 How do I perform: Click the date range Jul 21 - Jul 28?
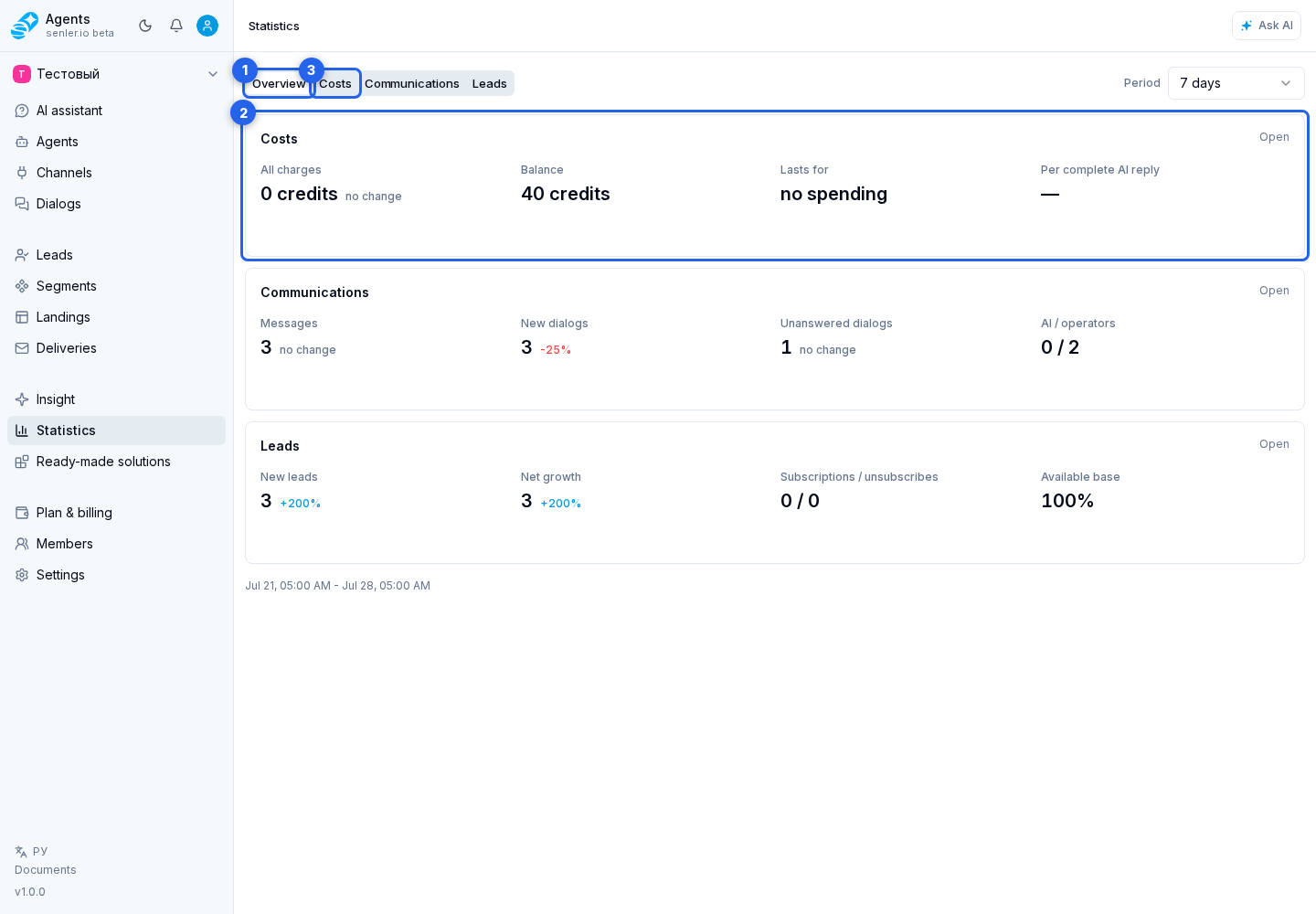(x=337, y=586)
